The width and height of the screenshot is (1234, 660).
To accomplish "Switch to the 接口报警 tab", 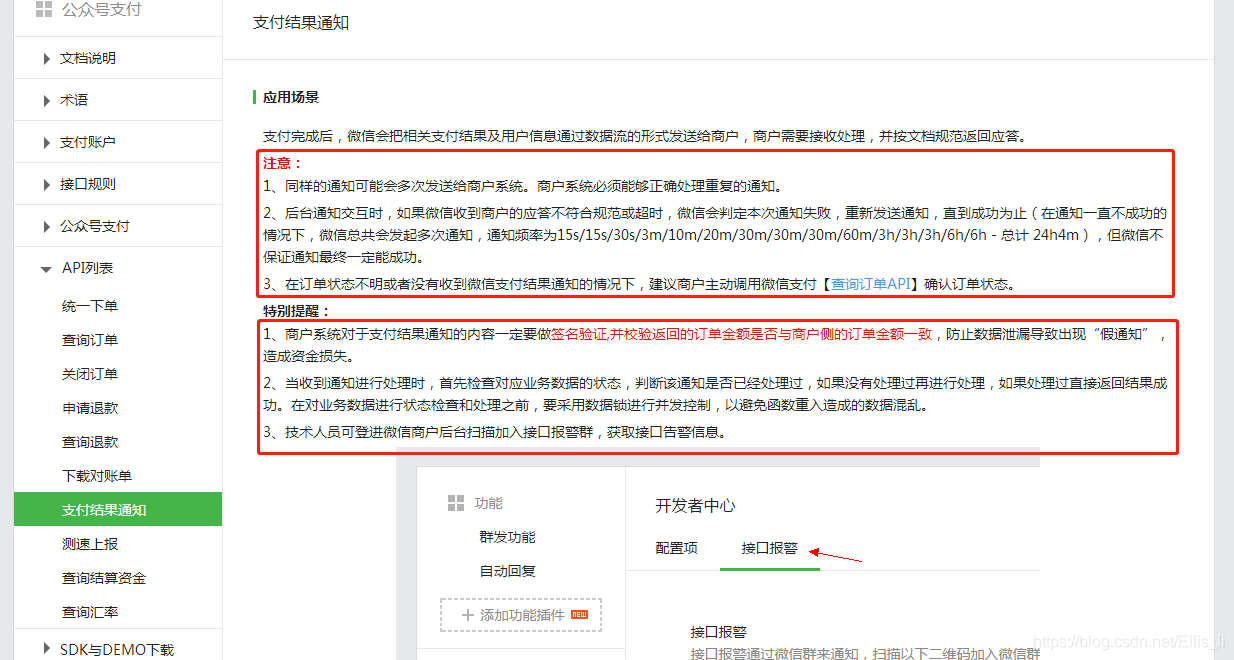I will (769, 548).
